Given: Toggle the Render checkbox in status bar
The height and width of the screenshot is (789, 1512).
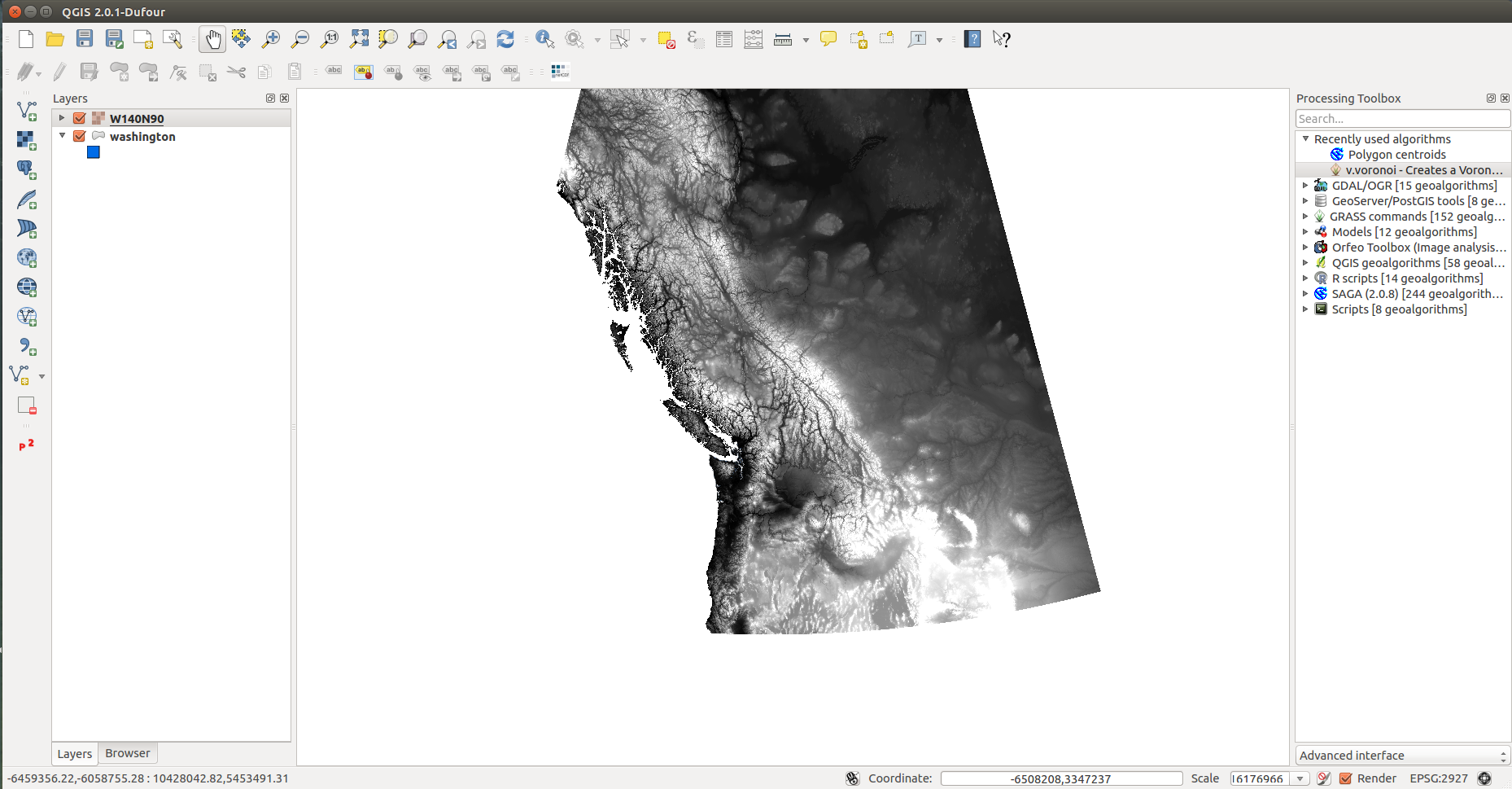Looking at the screenshot, I should click(1346, 778).
